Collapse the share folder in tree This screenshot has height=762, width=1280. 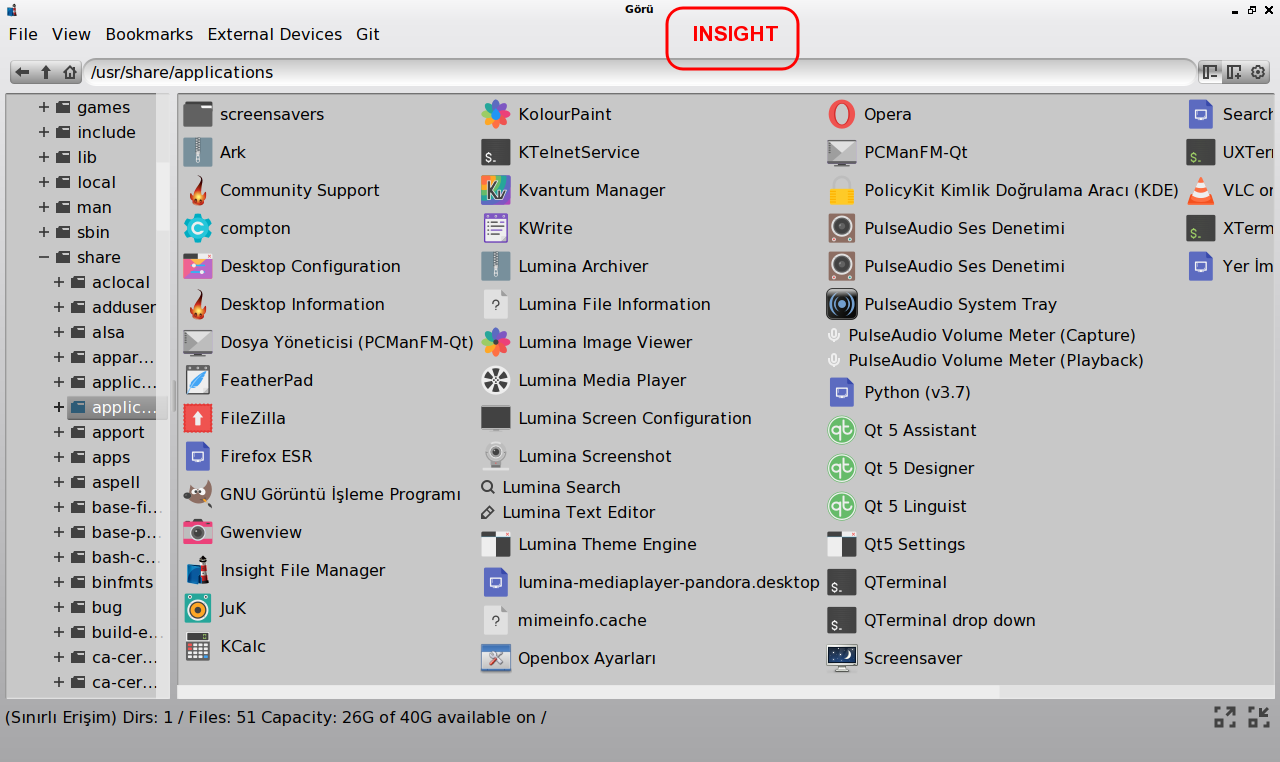[44, 257]
